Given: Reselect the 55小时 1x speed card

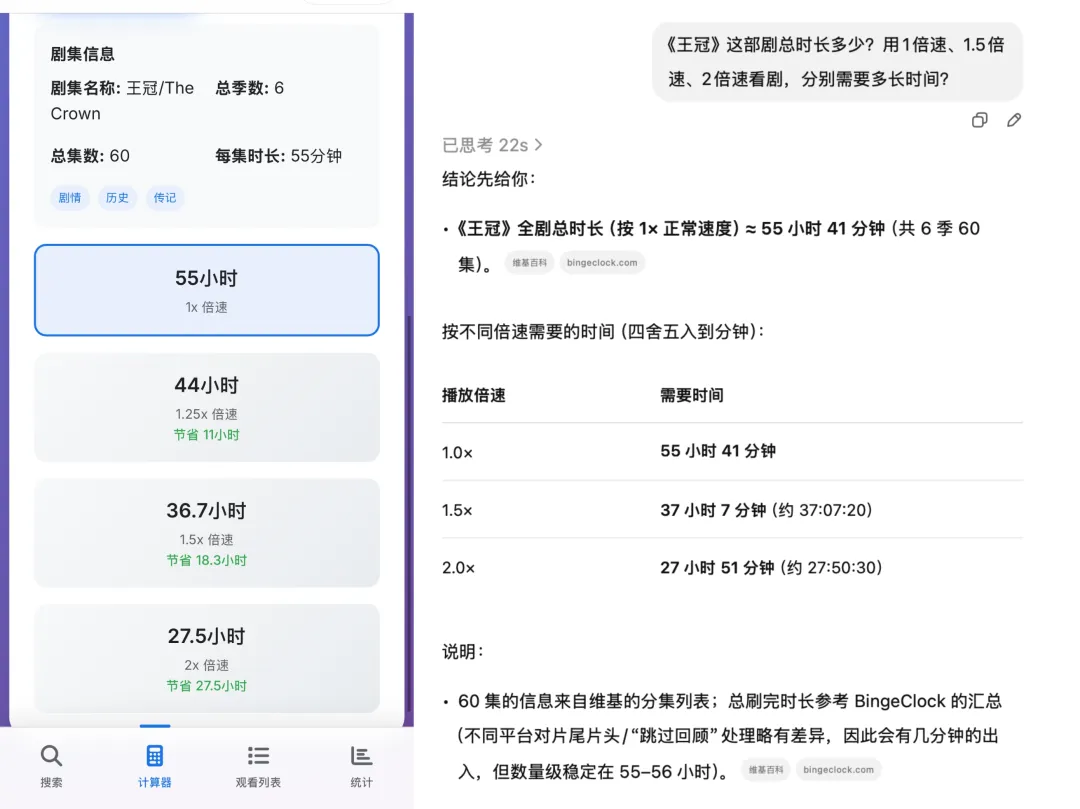Looking at the screenshot, I should click(x=206, y=290).
